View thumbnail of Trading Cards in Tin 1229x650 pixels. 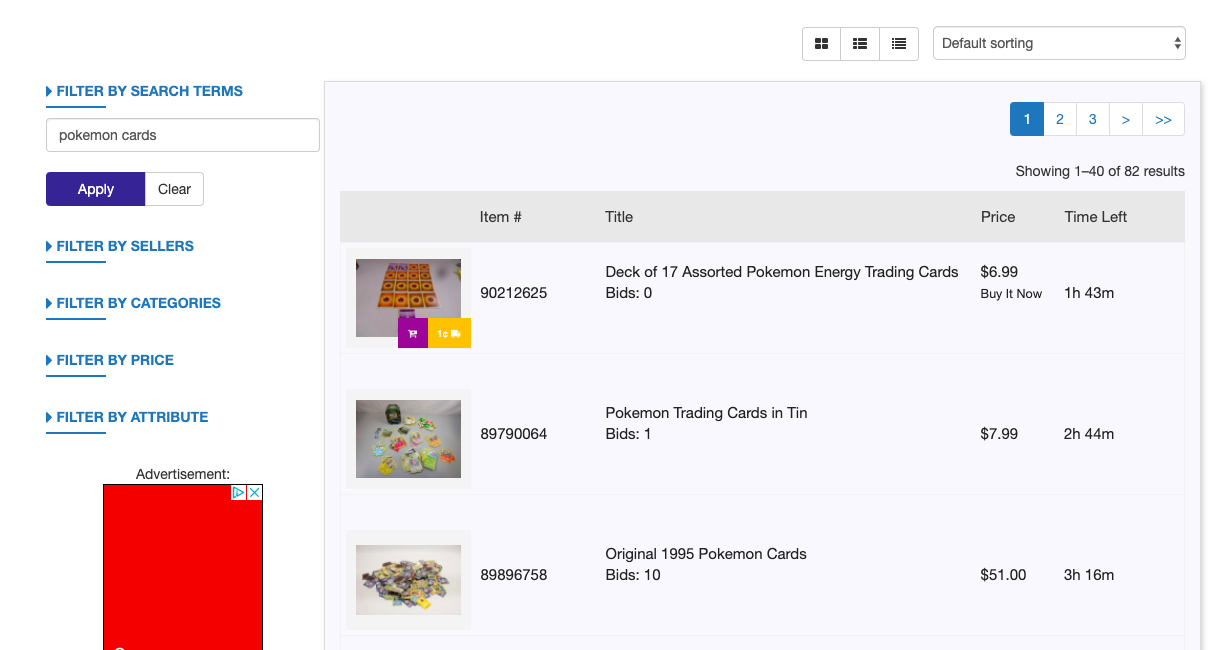click(x=408, y=439)
